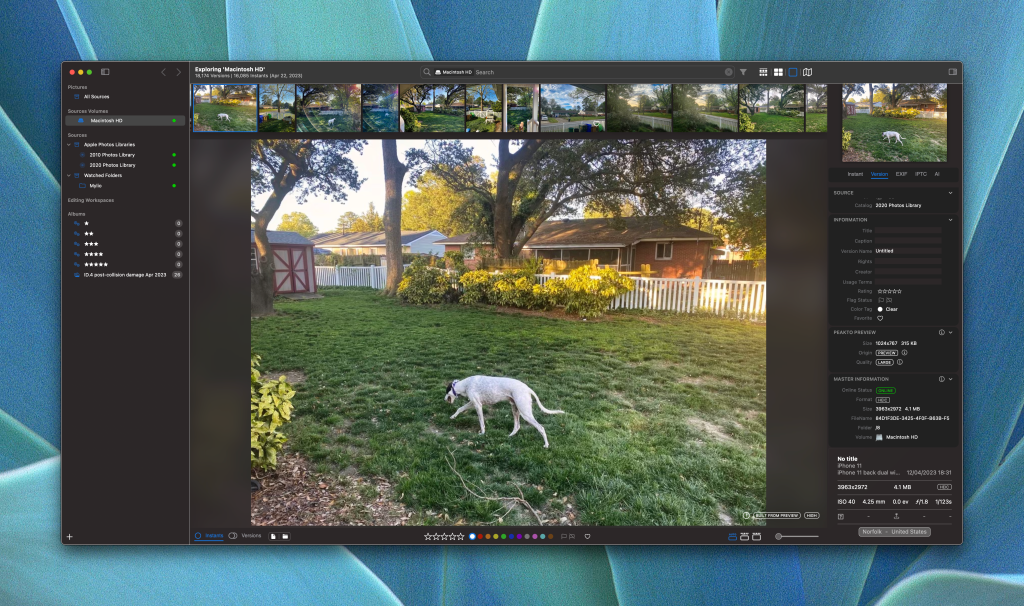Collapse the Information section chevron
The width and height of the screenshot is (1024, 606).
click(x=950, y=219)
